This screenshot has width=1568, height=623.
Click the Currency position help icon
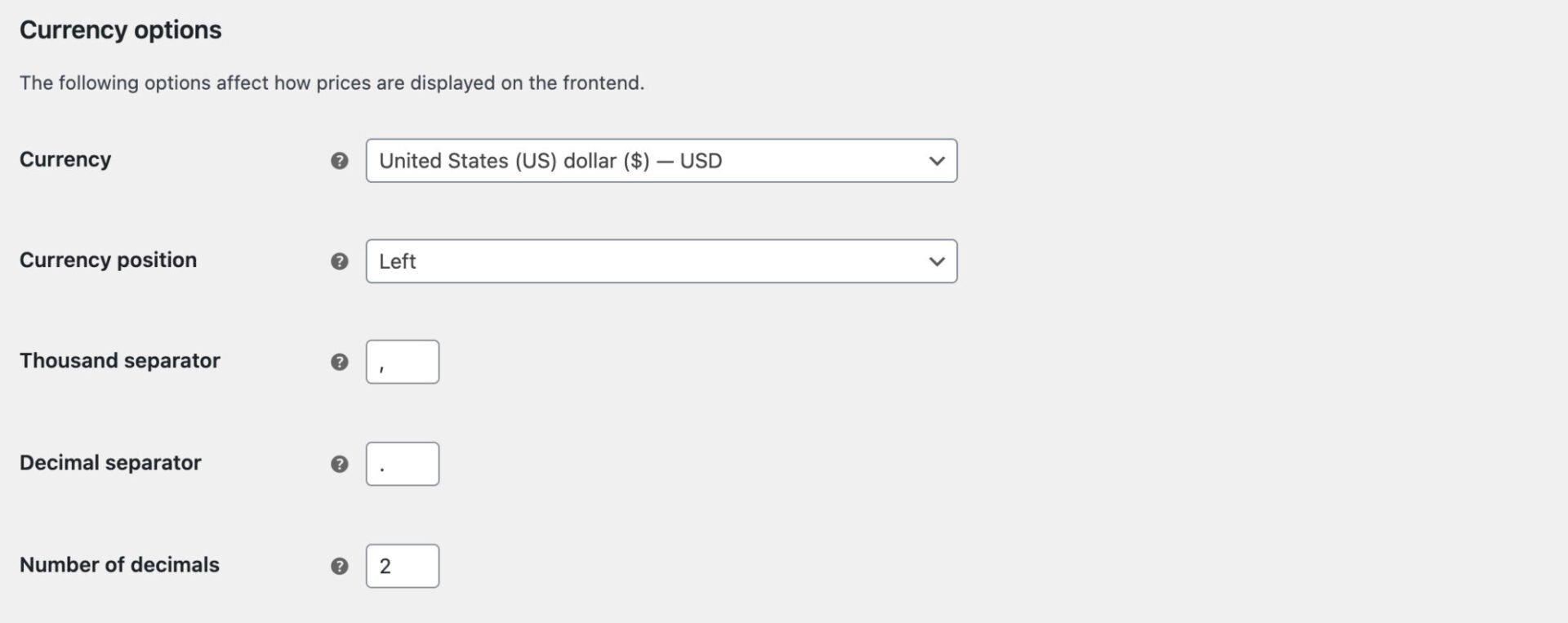[339, 262]
